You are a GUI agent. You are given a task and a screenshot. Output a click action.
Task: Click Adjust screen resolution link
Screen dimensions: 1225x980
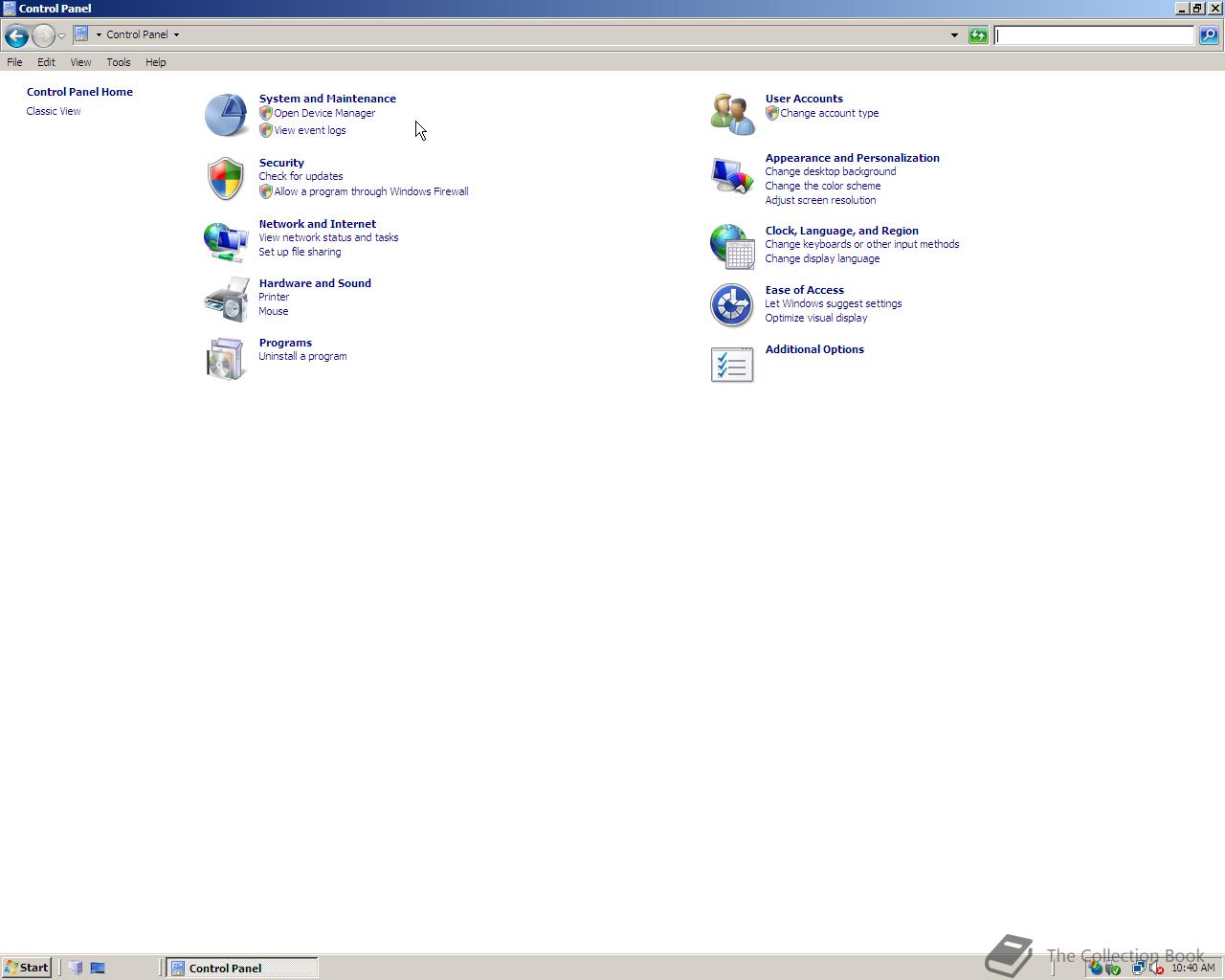pos(820,200)
